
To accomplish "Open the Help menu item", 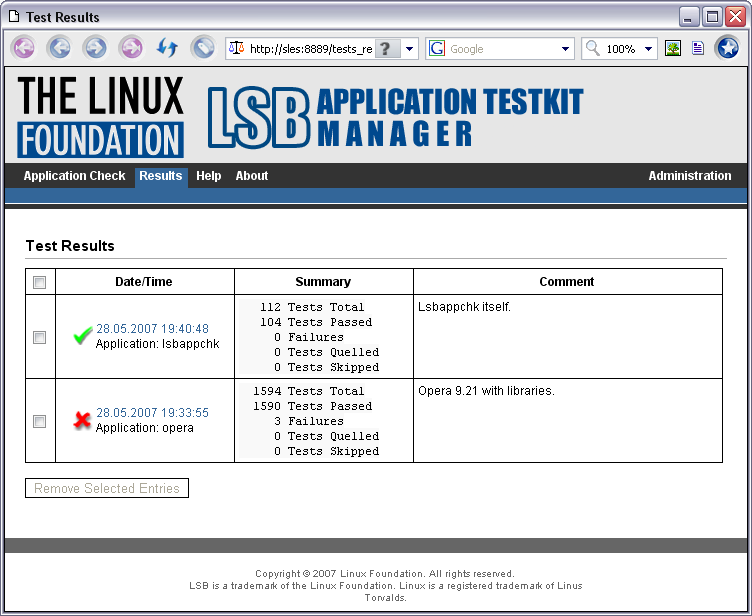I will click(209, 176).
